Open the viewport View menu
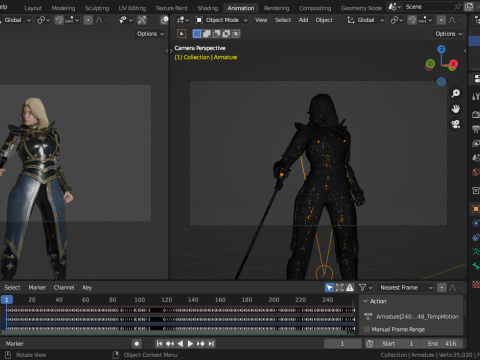 pyautogui.click(x=261, y=20)
